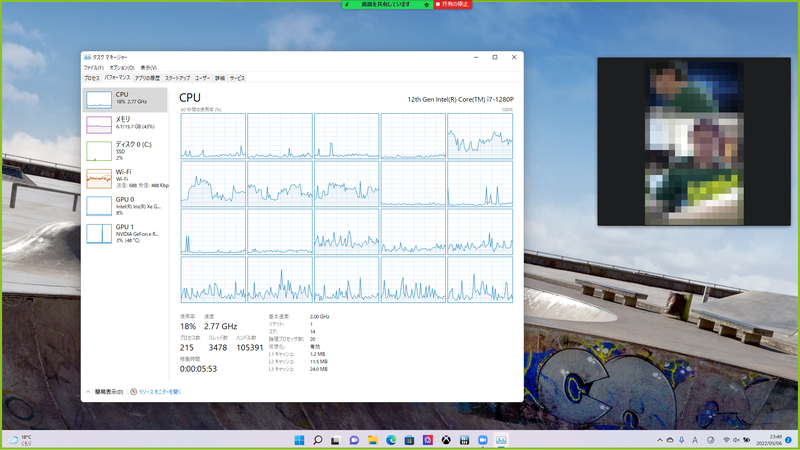Viewport: 800px width, 450px height.
Task: Click the Task Manager title bar icon
Action: pos(87,57)
